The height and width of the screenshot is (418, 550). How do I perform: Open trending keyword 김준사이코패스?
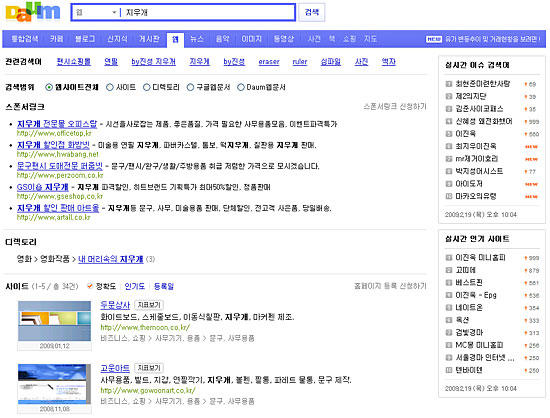479,109
